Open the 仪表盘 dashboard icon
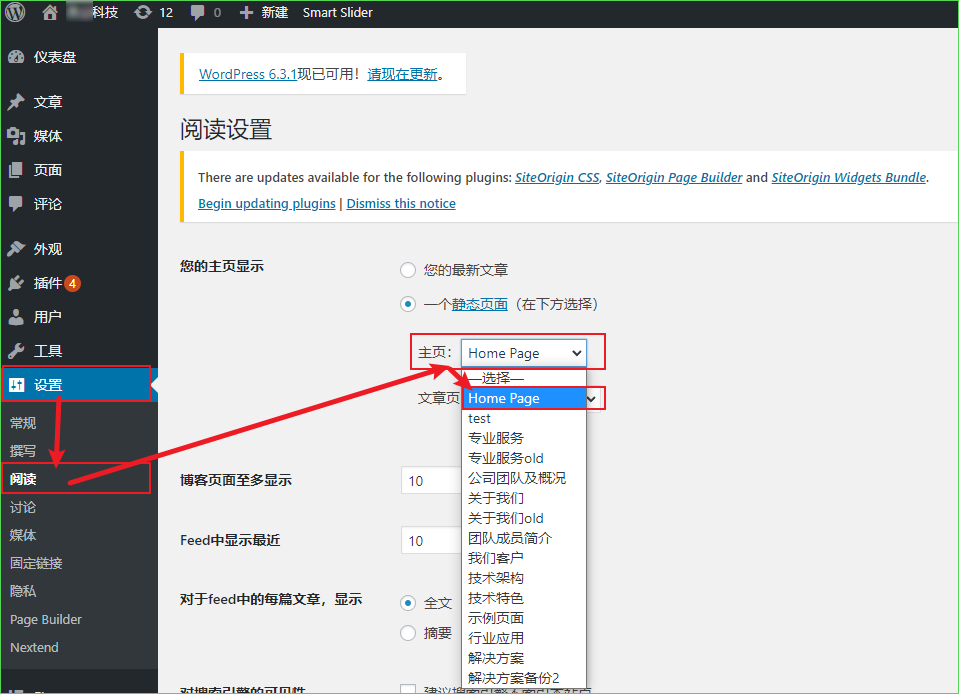This screenshot has width=959, height=694. pyautogui.click(x=17, y=57)
